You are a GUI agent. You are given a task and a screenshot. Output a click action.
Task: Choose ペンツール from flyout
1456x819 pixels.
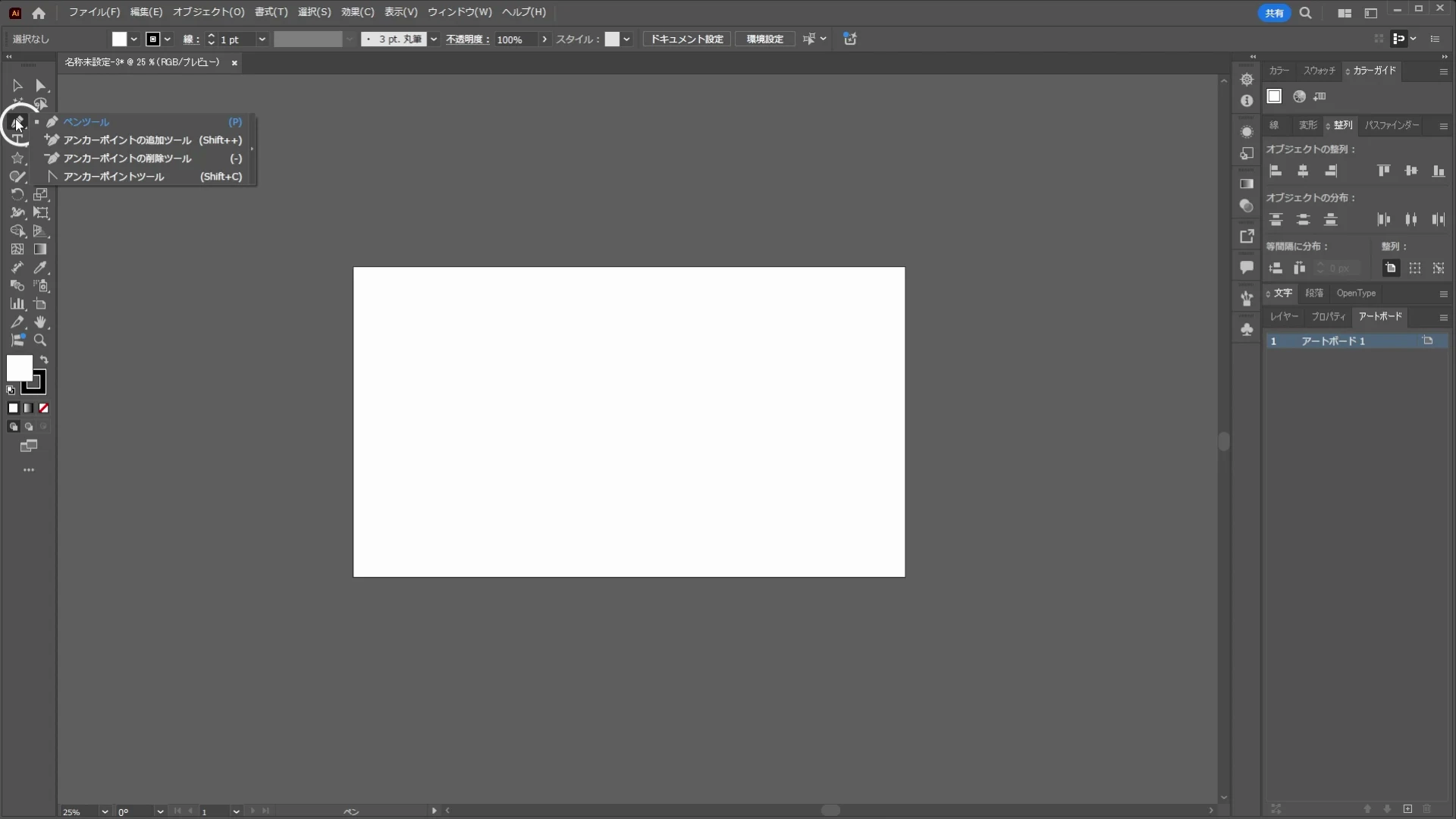click(144, 122)
